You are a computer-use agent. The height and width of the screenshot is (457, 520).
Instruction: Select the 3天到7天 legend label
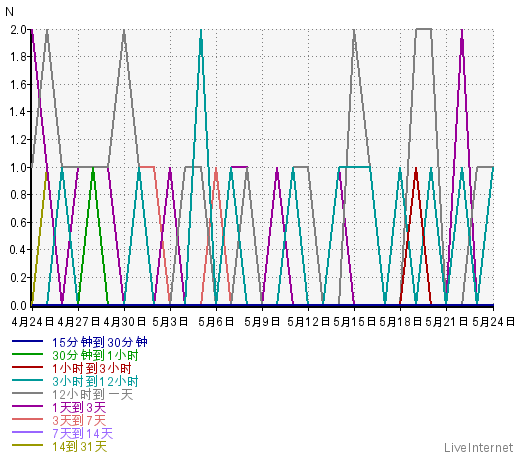[x=79, y=420]
